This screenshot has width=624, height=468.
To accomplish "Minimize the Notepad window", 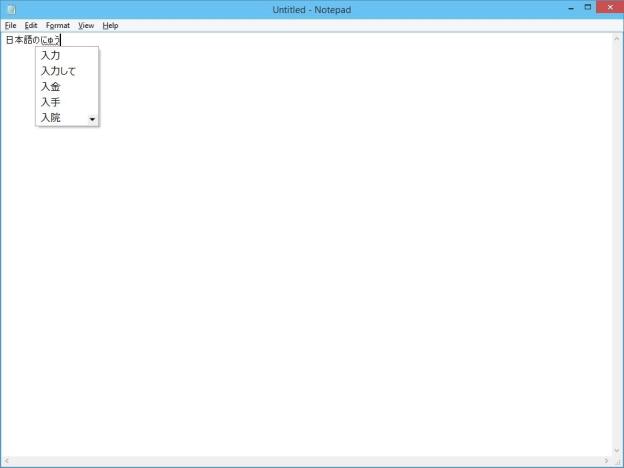I will click(x=571, y=8).
